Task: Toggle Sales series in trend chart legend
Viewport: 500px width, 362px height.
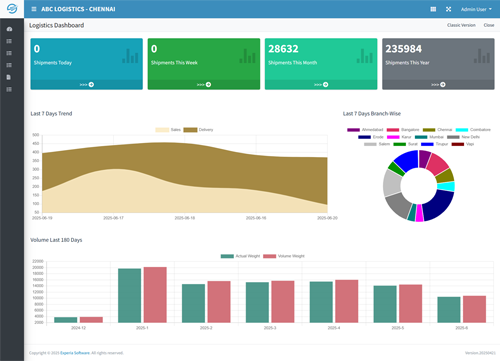Action: pyautogui.click(x=168, y=130)
